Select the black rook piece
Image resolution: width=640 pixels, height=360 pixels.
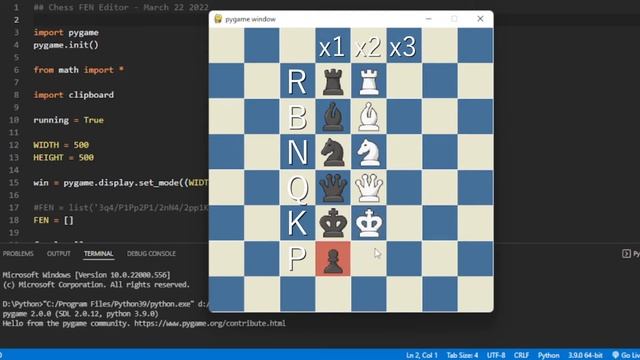333,81
